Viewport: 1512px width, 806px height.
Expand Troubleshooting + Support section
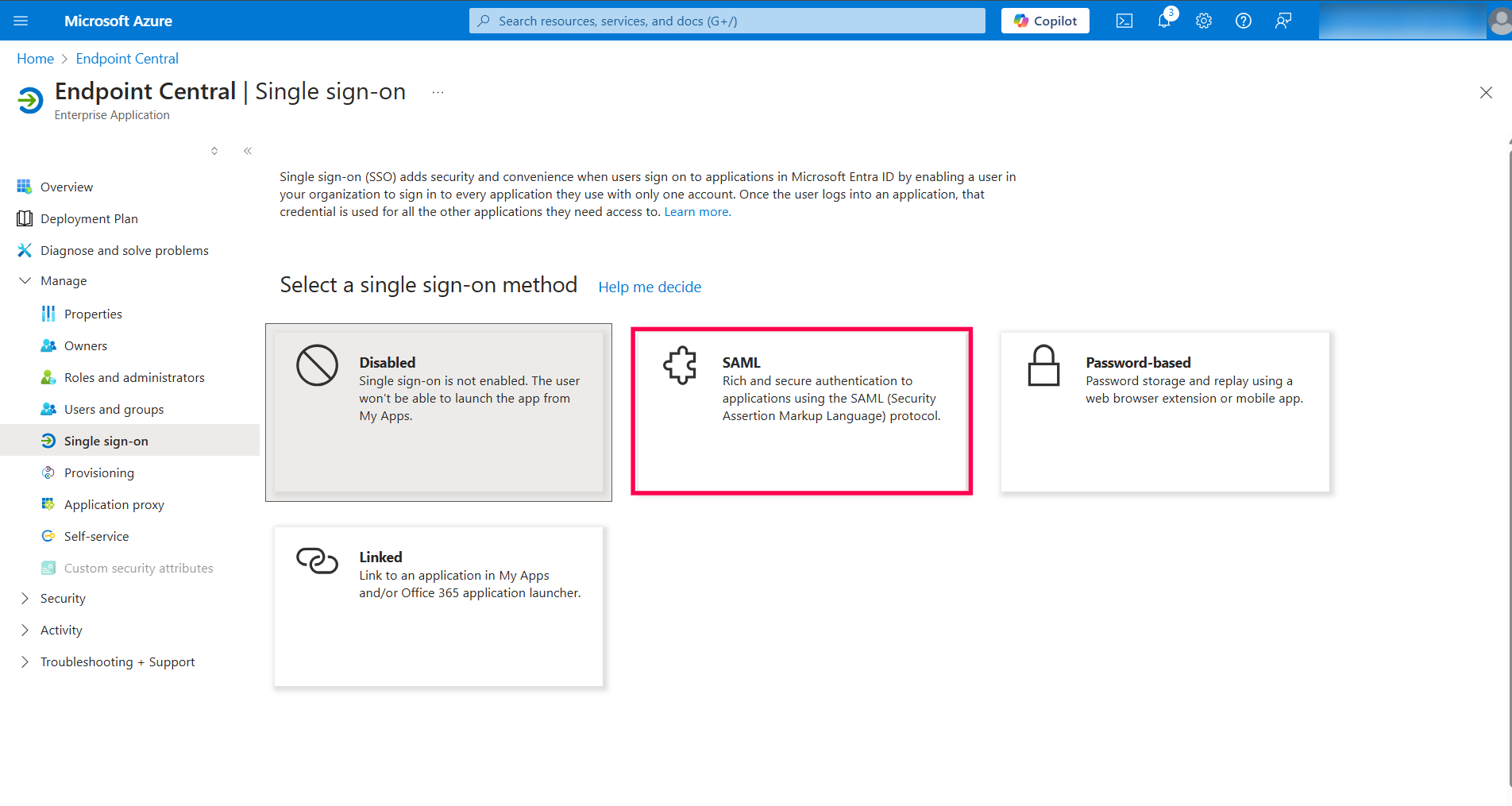coord(25,662)
